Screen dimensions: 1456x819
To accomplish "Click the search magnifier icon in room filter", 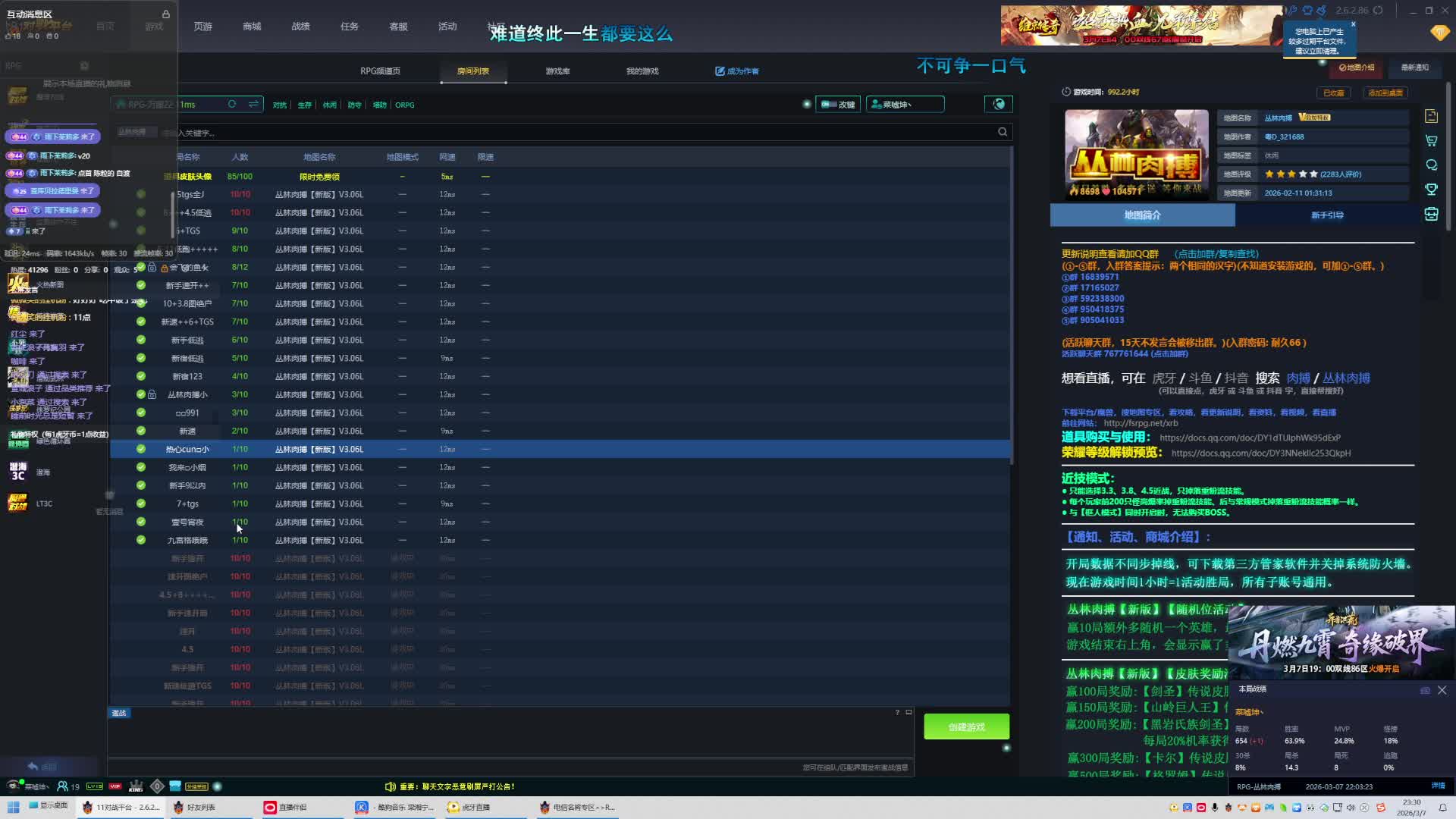I will 1003,132.
